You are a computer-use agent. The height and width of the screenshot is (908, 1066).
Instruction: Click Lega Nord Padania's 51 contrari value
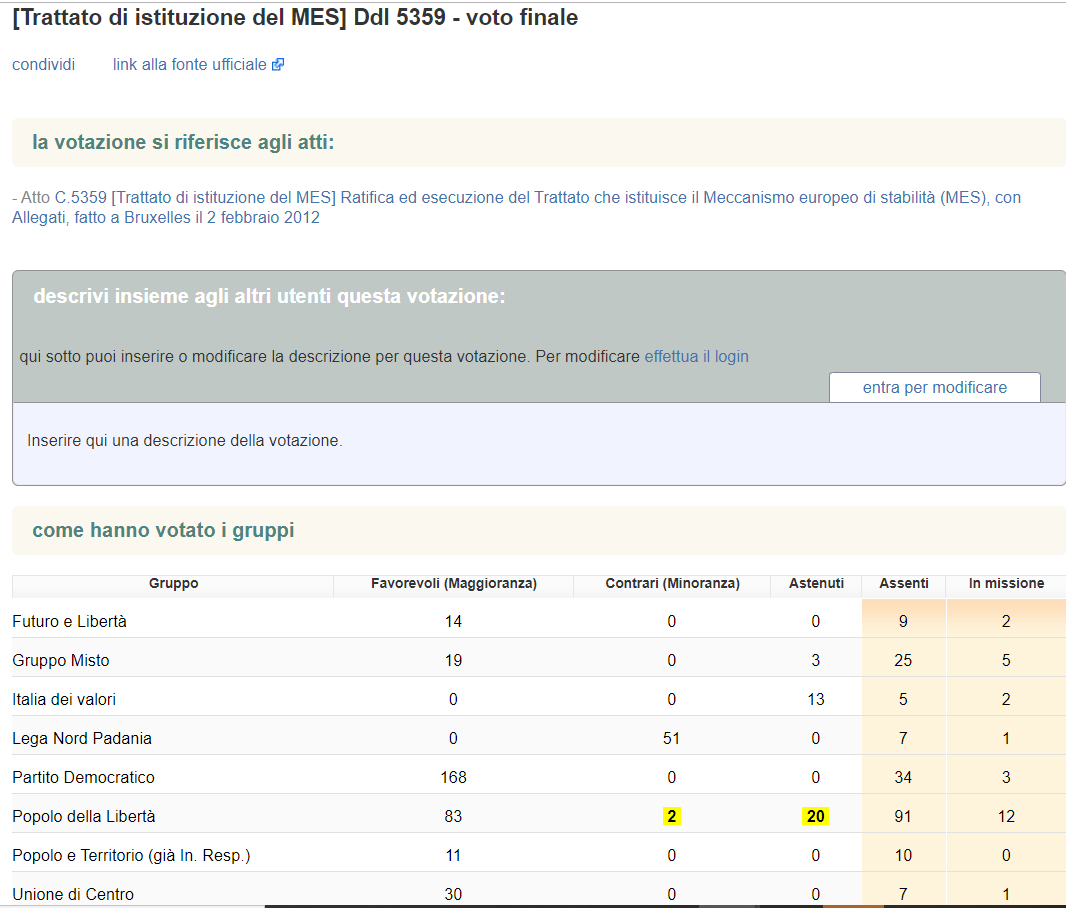[671, 739]
